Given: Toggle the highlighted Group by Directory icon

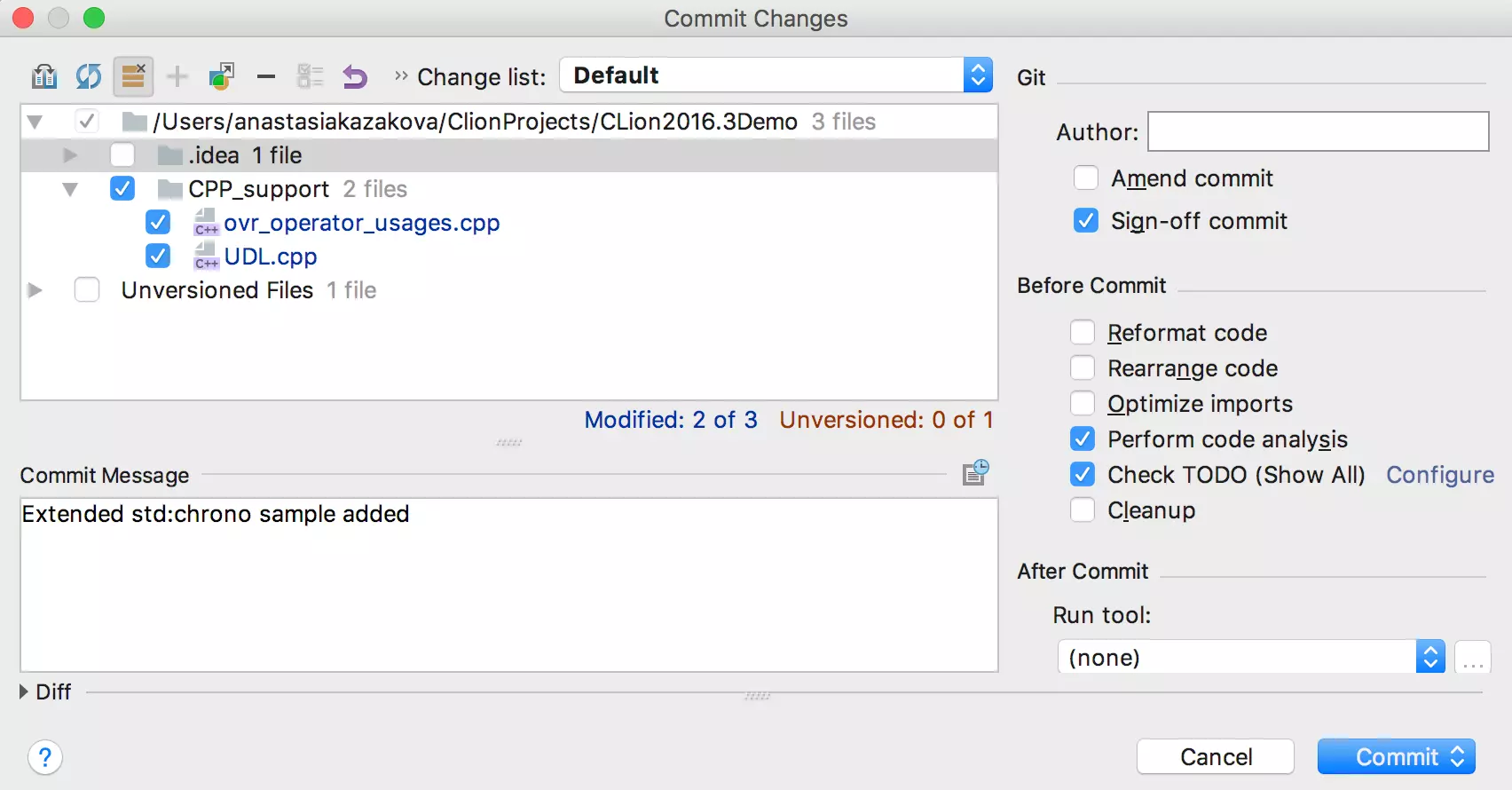Looking at the screenshot, I should (x=133, y=76).
